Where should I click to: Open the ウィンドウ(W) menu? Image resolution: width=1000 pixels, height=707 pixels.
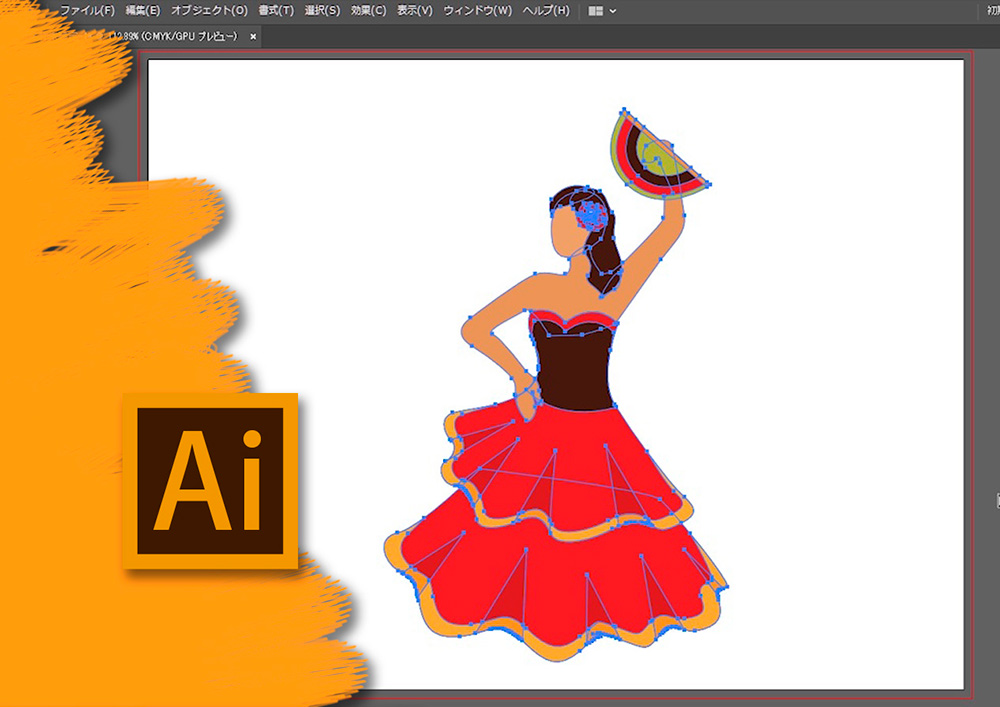pyautogui.click(x=477, y=11)
